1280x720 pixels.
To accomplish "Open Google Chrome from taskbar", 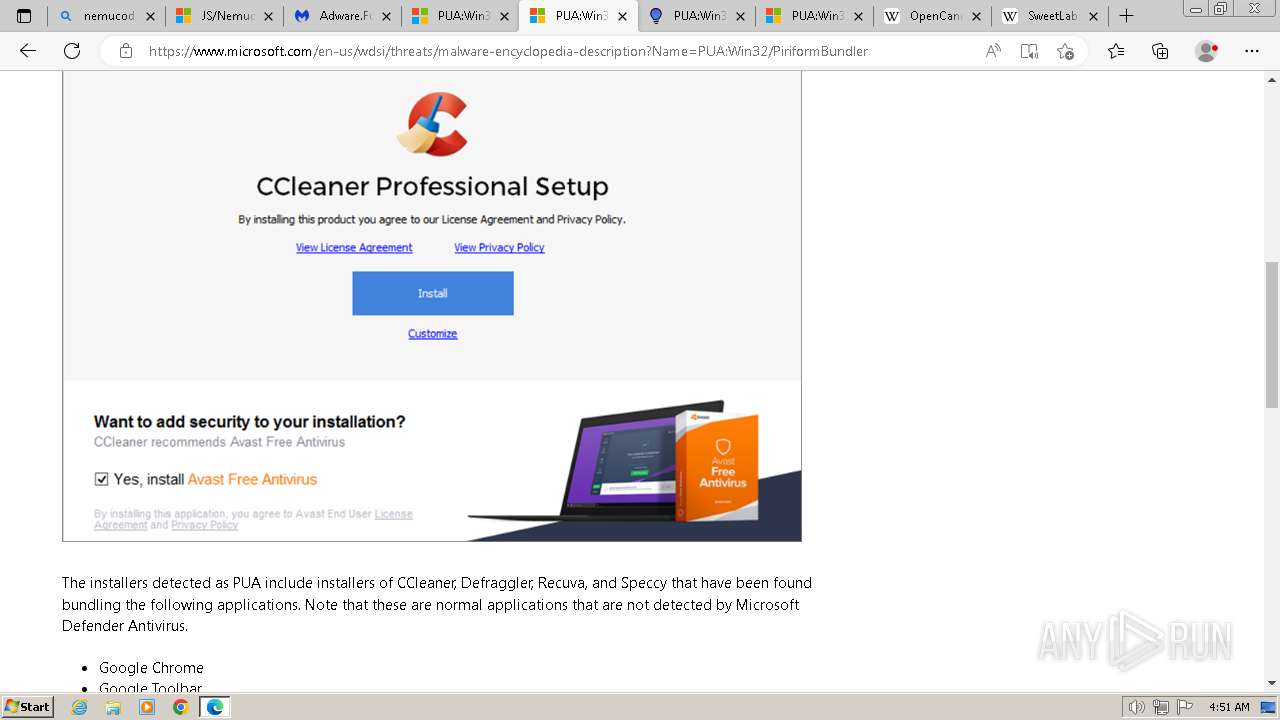I will [x=180, y=707].
